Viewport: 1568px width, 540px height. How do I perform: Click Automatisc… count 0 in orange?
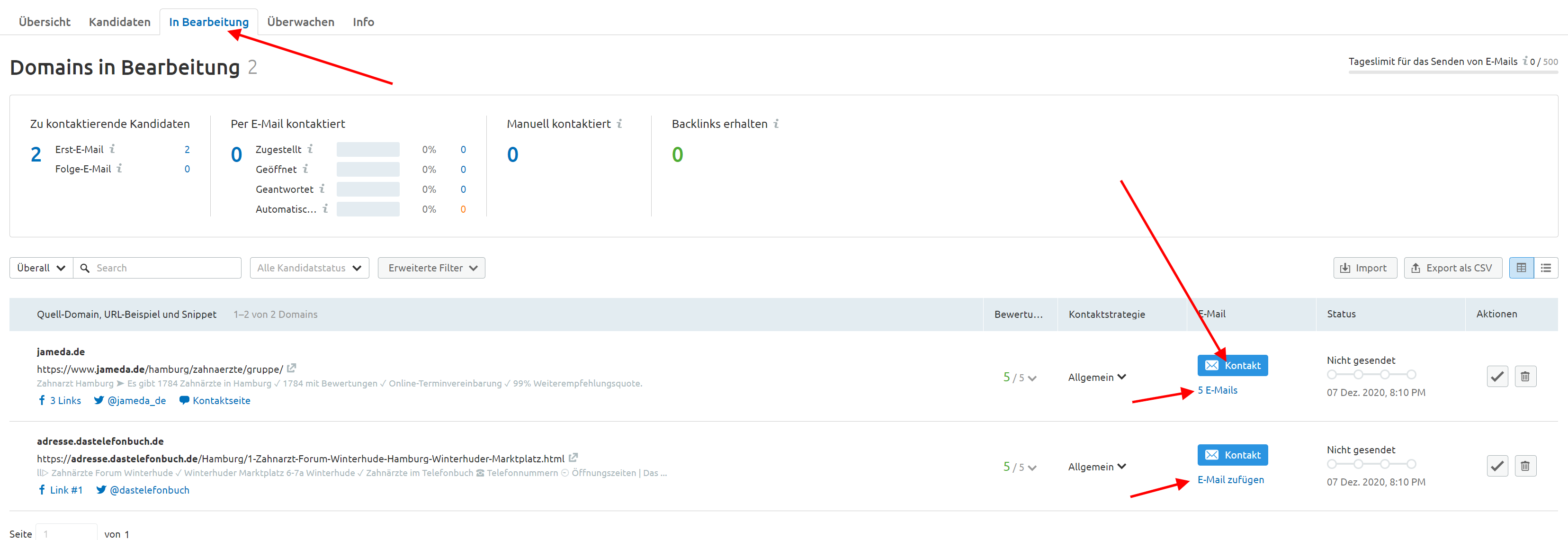(463, 209)
